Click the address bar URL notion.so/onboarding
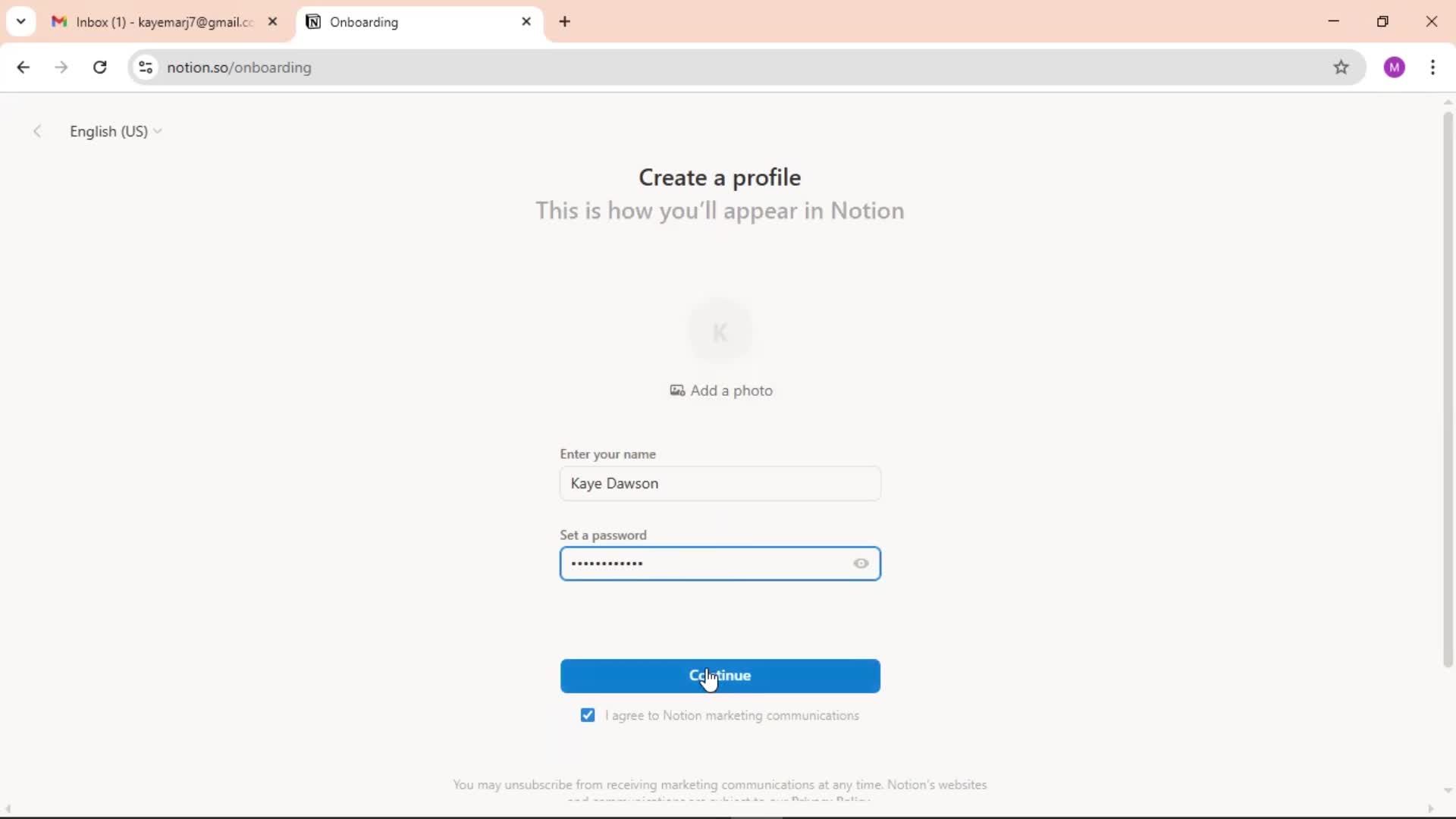This screenshot has width=1456, height=819. (x=240, y=67)
